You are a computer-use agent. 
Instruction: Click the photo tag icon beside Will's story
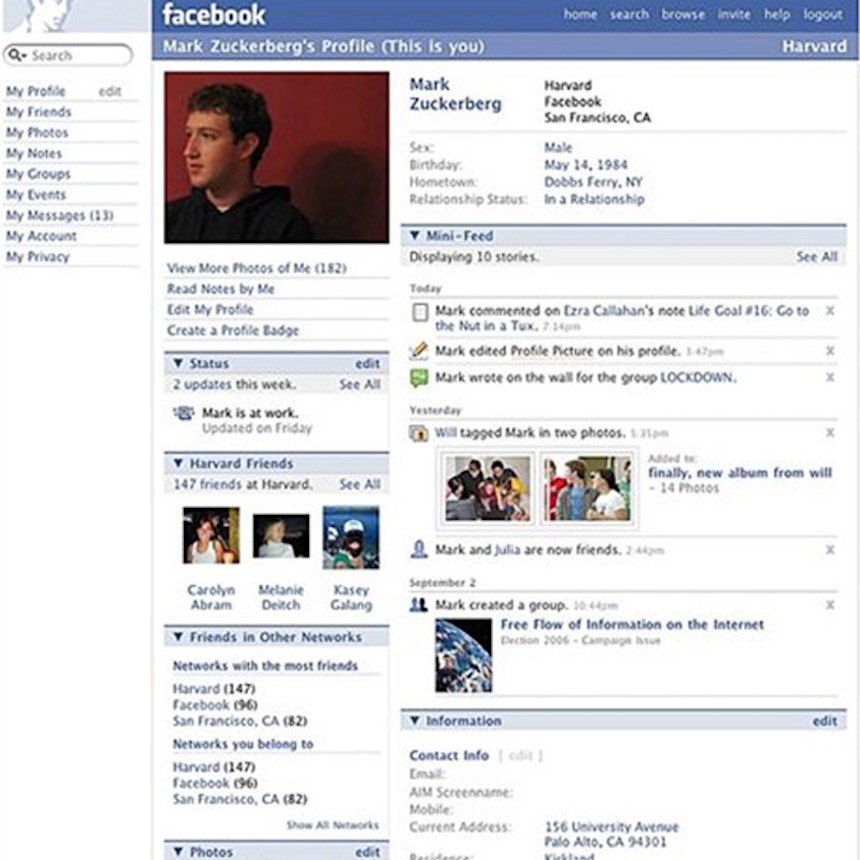point(419,433)
